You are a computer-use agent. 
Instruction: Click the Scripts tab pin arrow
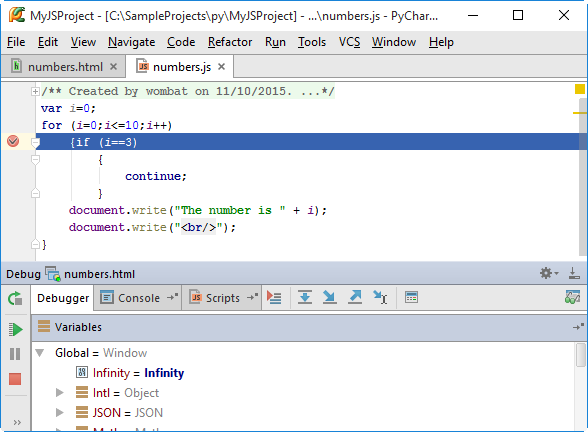tap(252, 297)
